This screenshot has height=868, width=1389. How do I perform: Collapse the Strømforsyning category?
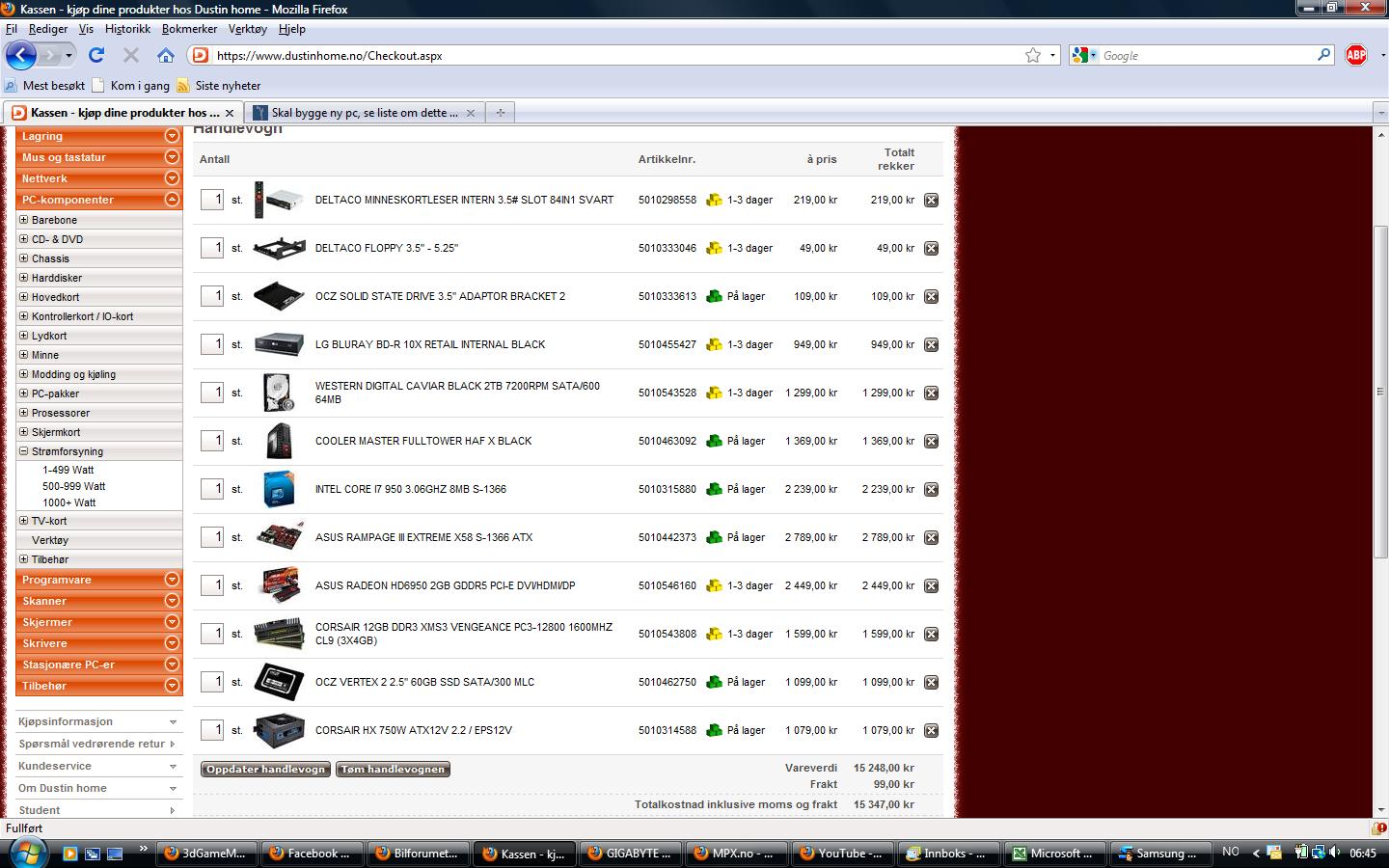pos(24,451)
